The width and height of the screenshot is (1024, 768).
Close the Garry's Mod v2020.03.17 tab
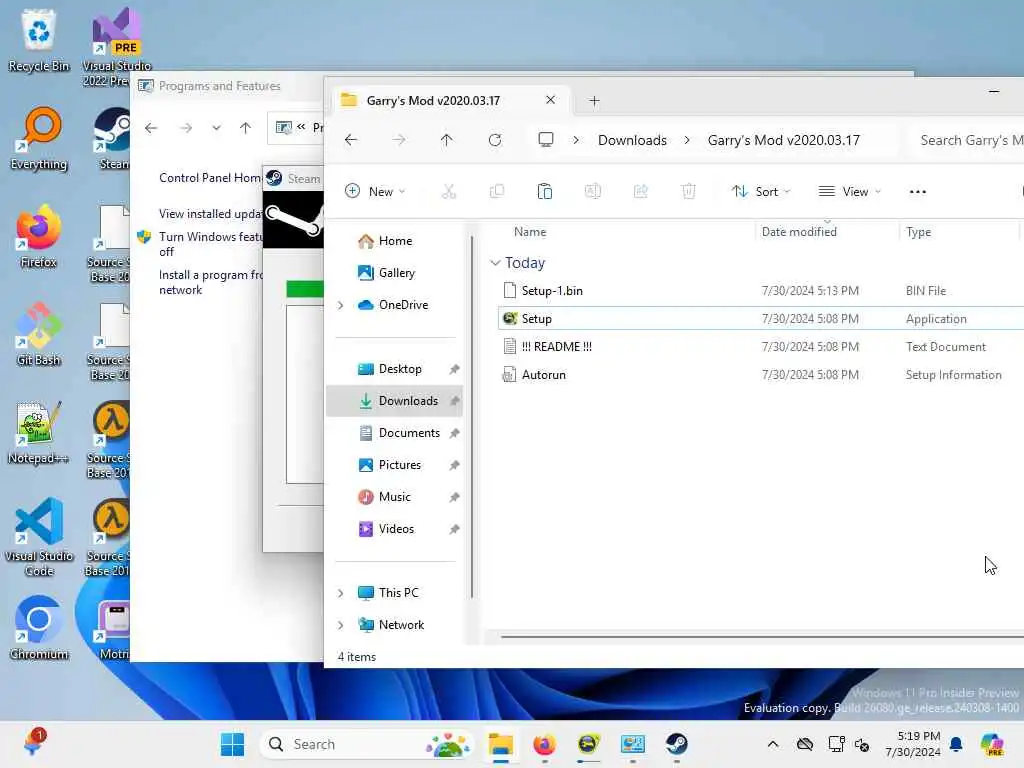[x=551, y=100]
